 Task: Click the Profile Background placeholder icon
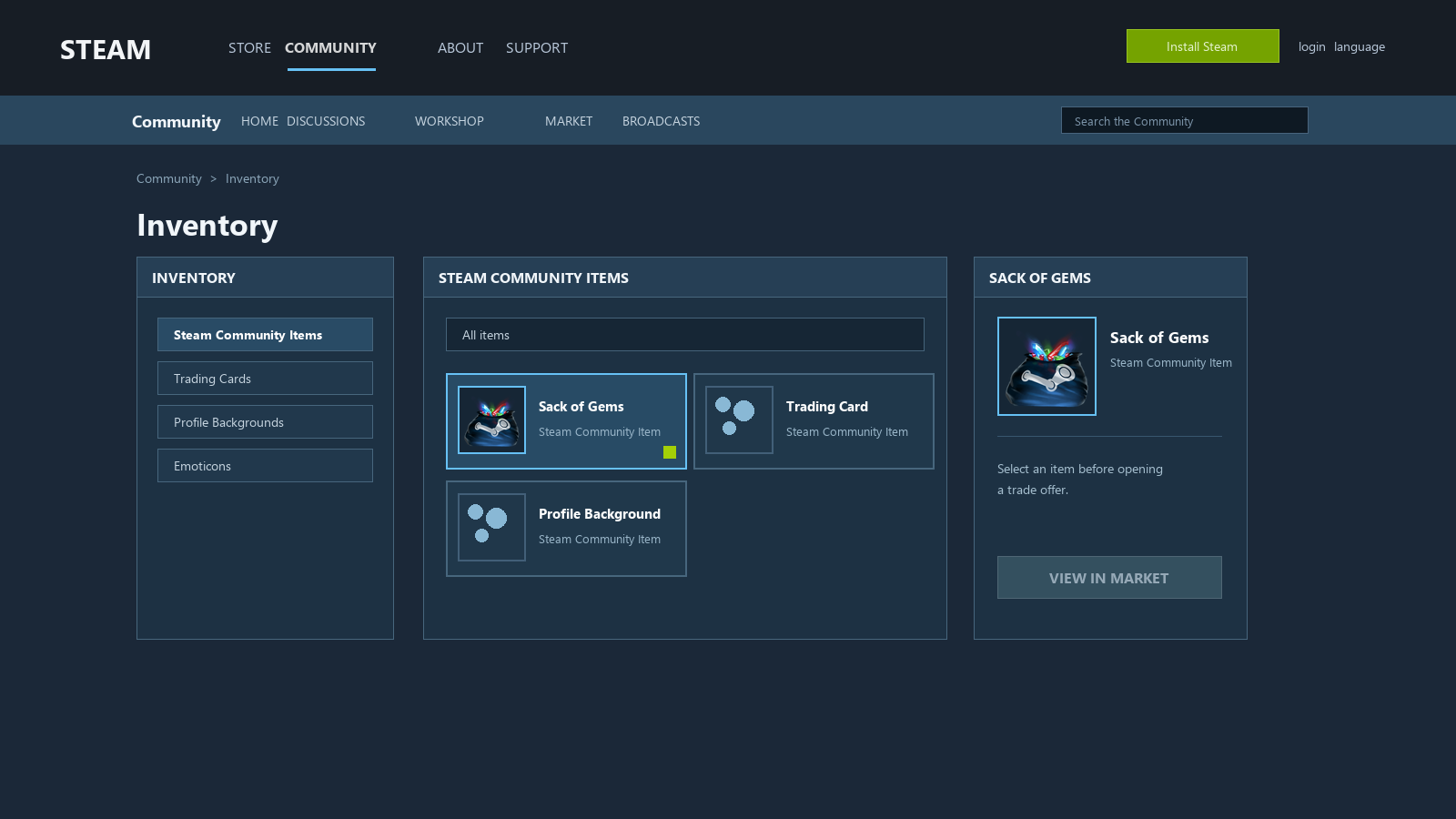click(x=491, y=527)
